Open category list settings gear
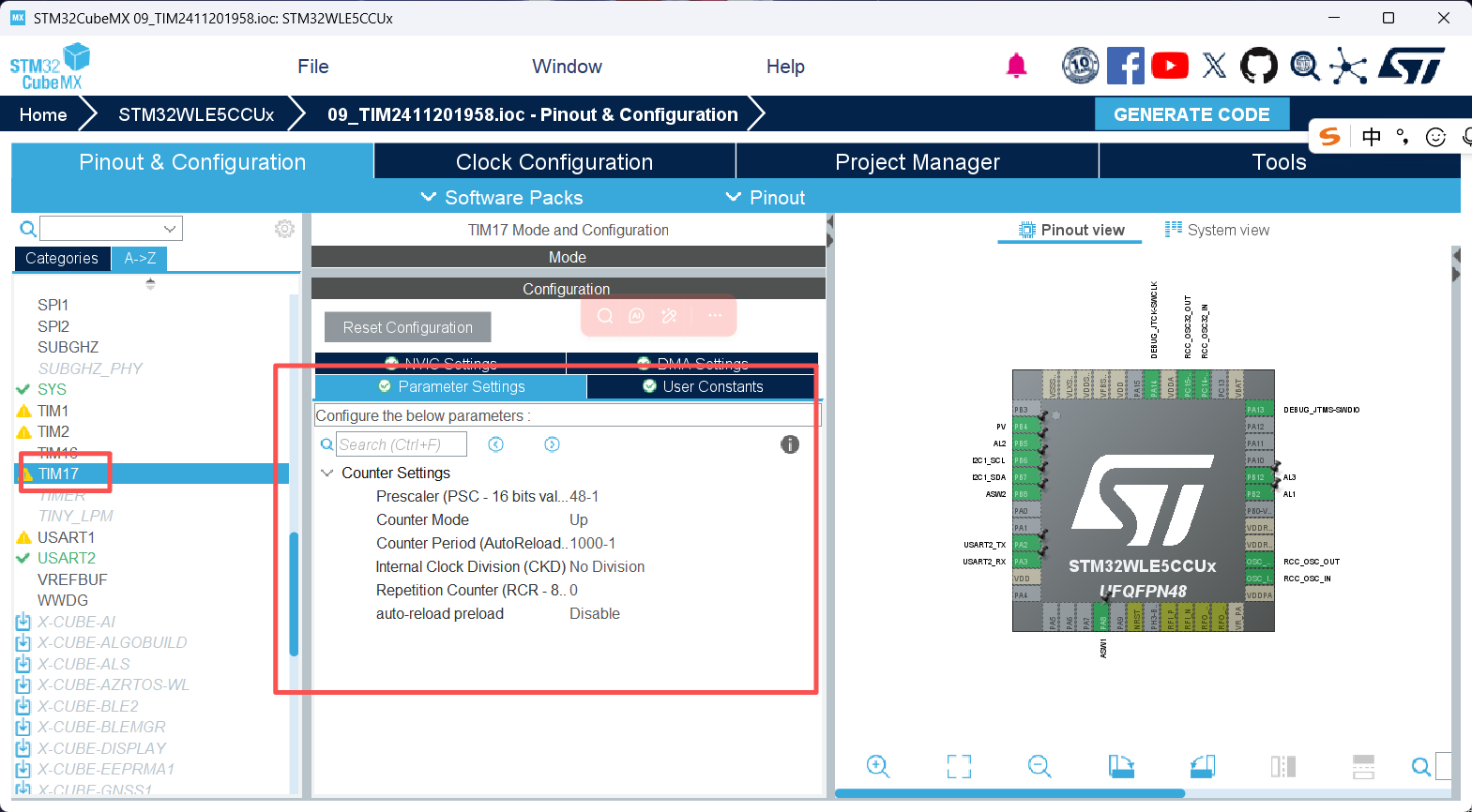The image size is (1472, 812). pos(284,229)
